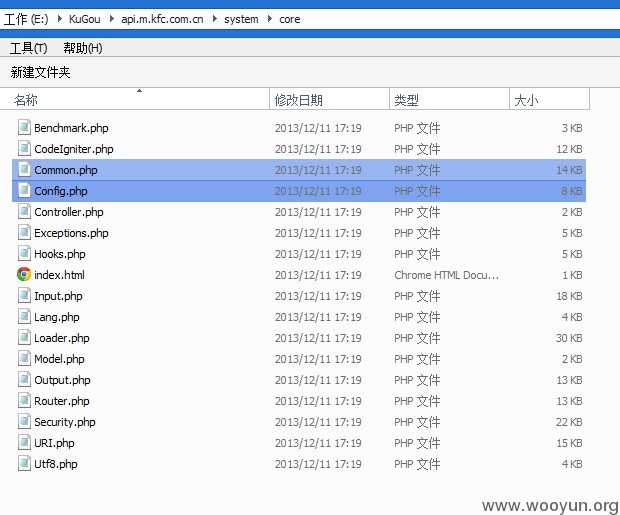Select the file name Input.php
This screenshot has height=515, width=620.
coord(58,295)
